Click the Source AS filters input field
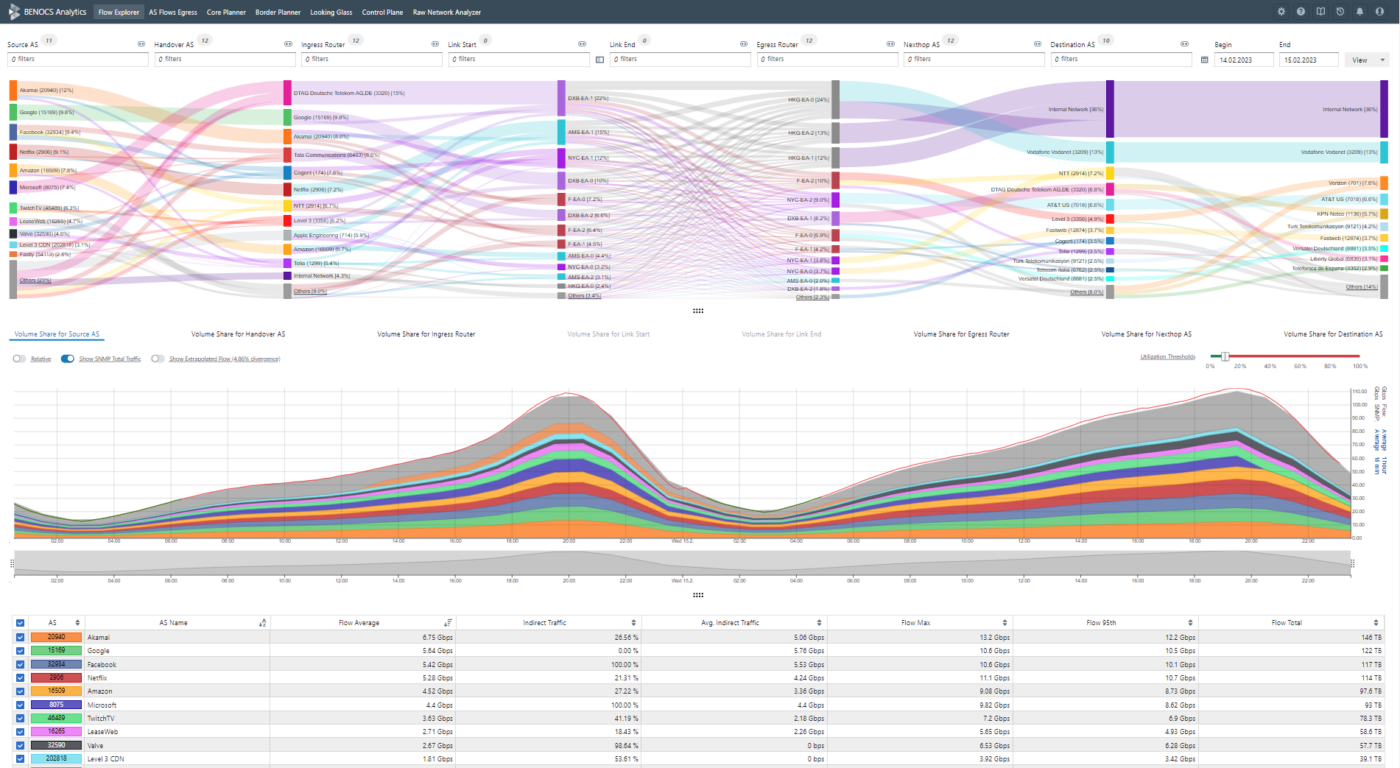Viewport: 1400px width, 768px height. pyautogui.click(x=77, y=60)
